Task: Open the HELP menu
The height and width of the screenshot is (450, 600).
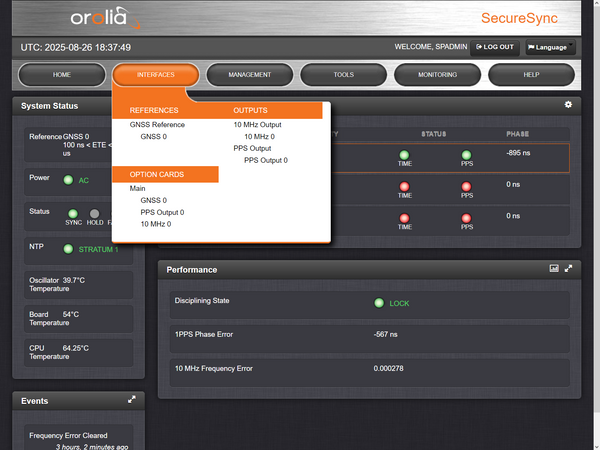Action: pyautogui.click(x=532, y=75)
